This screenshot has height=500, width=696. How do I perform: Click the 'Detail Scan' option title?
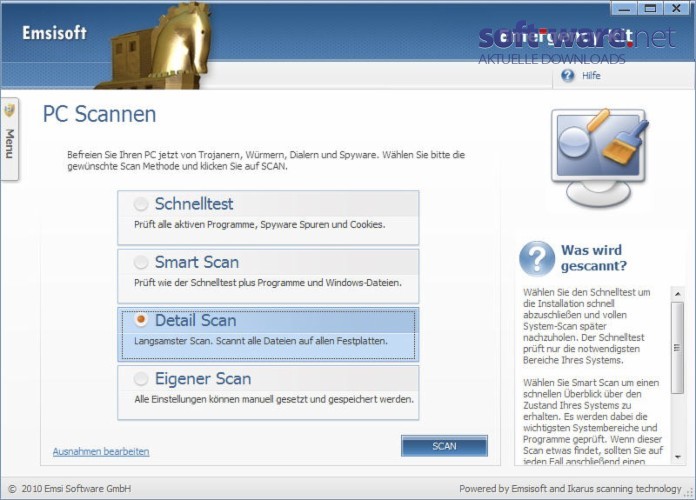pos(195,320)
